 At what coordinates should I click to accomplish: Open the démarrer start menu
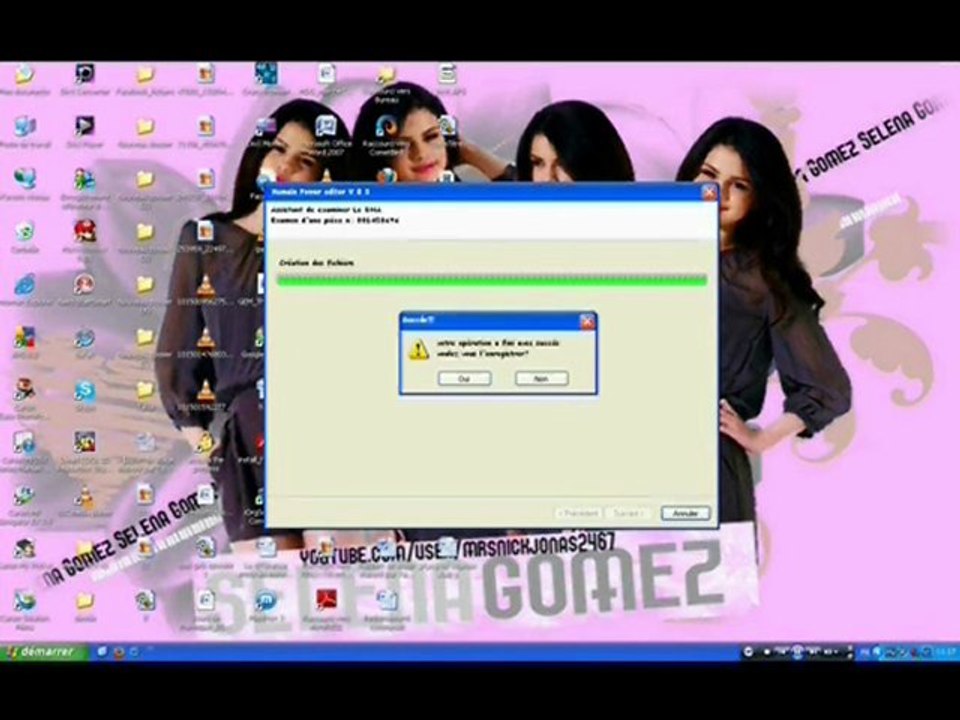pyautogui.click(x=43, y=652)
